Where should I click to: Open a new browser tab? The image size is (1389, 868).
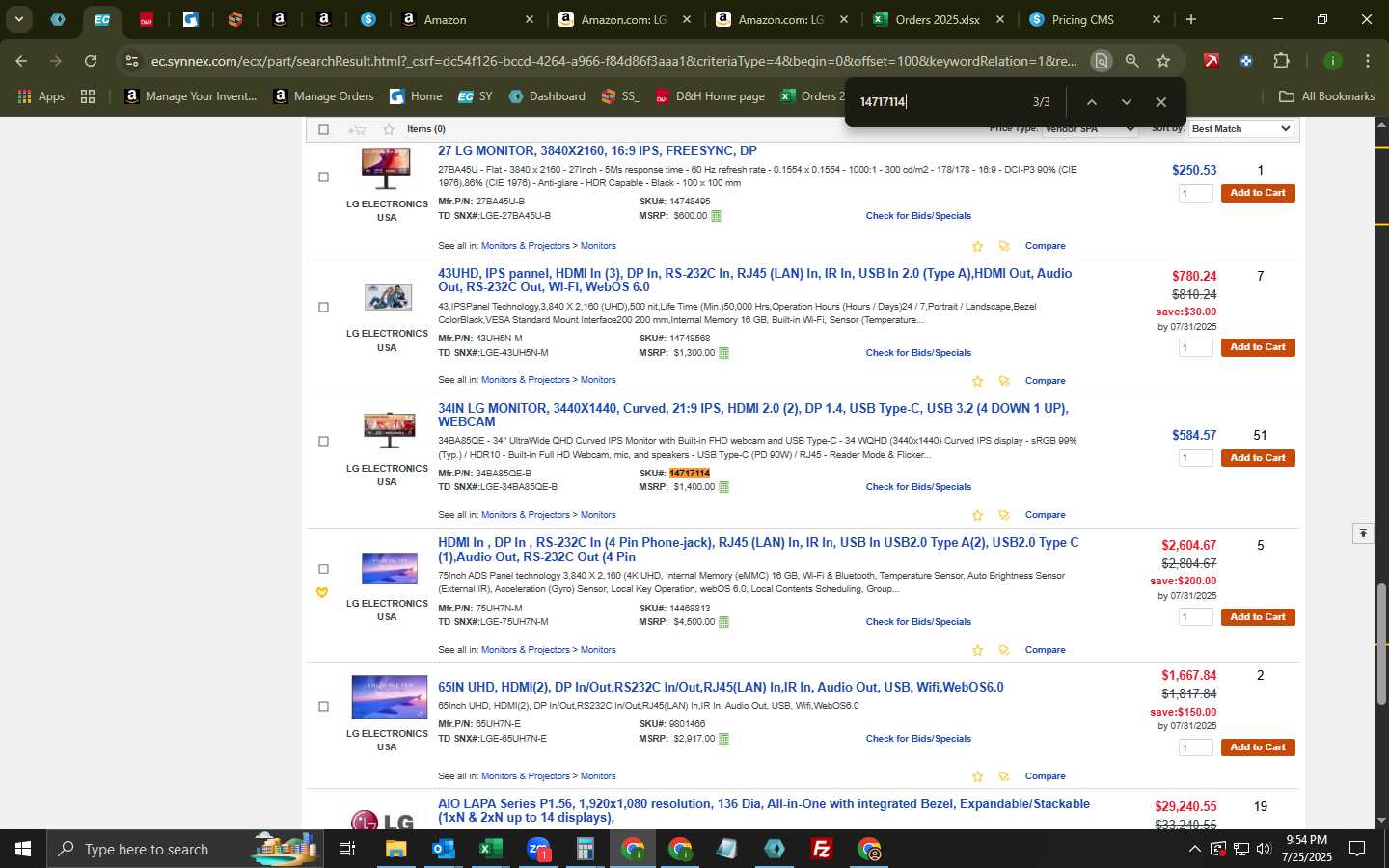coord(1191,19)
